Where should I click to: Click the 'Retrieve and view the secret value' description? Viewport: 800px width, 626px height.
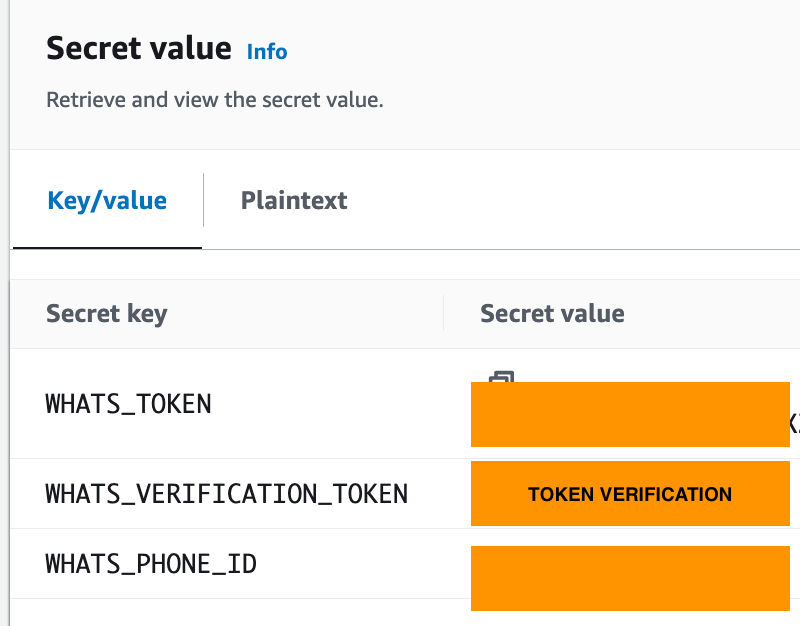point(215,100)
